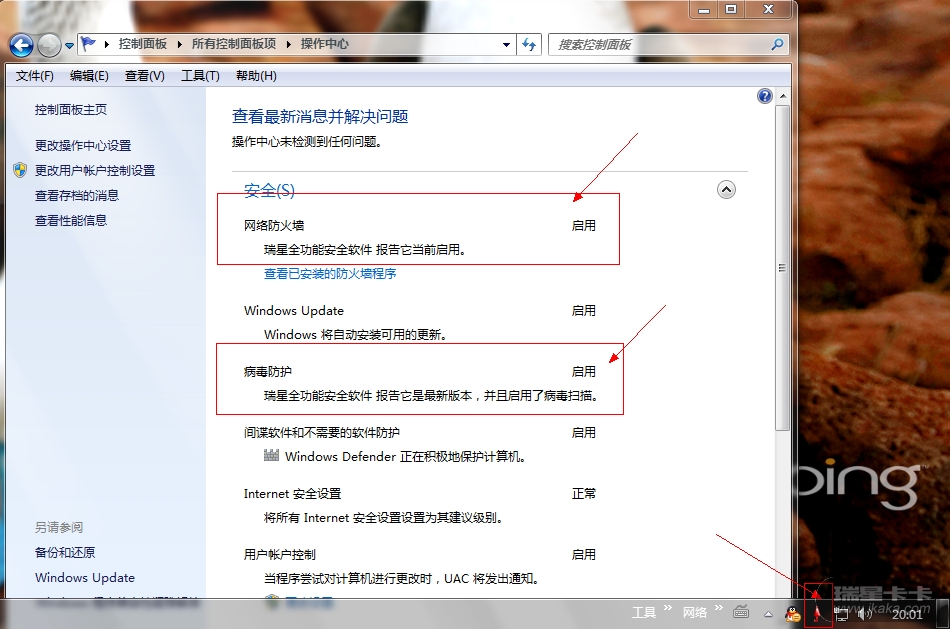Expand the arrow before 控制面板 breadcrumb
The width and height of the screenshot is (950, 629).
(107, 44)
